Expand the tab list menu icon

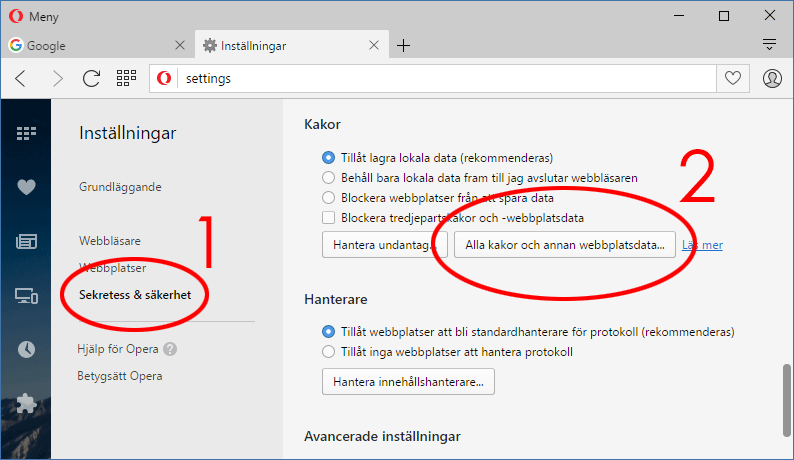point(769,45)
